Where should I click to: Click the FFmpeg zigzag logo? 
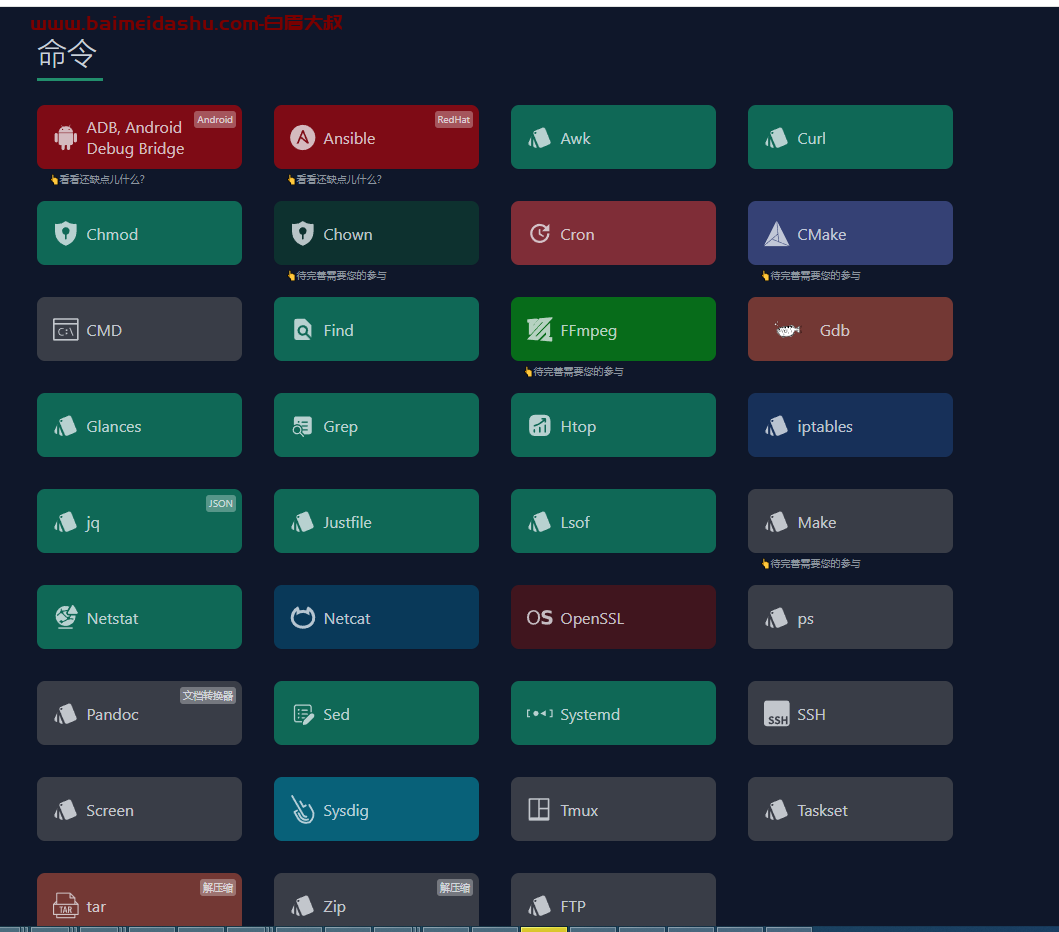[x=540, y=330]
